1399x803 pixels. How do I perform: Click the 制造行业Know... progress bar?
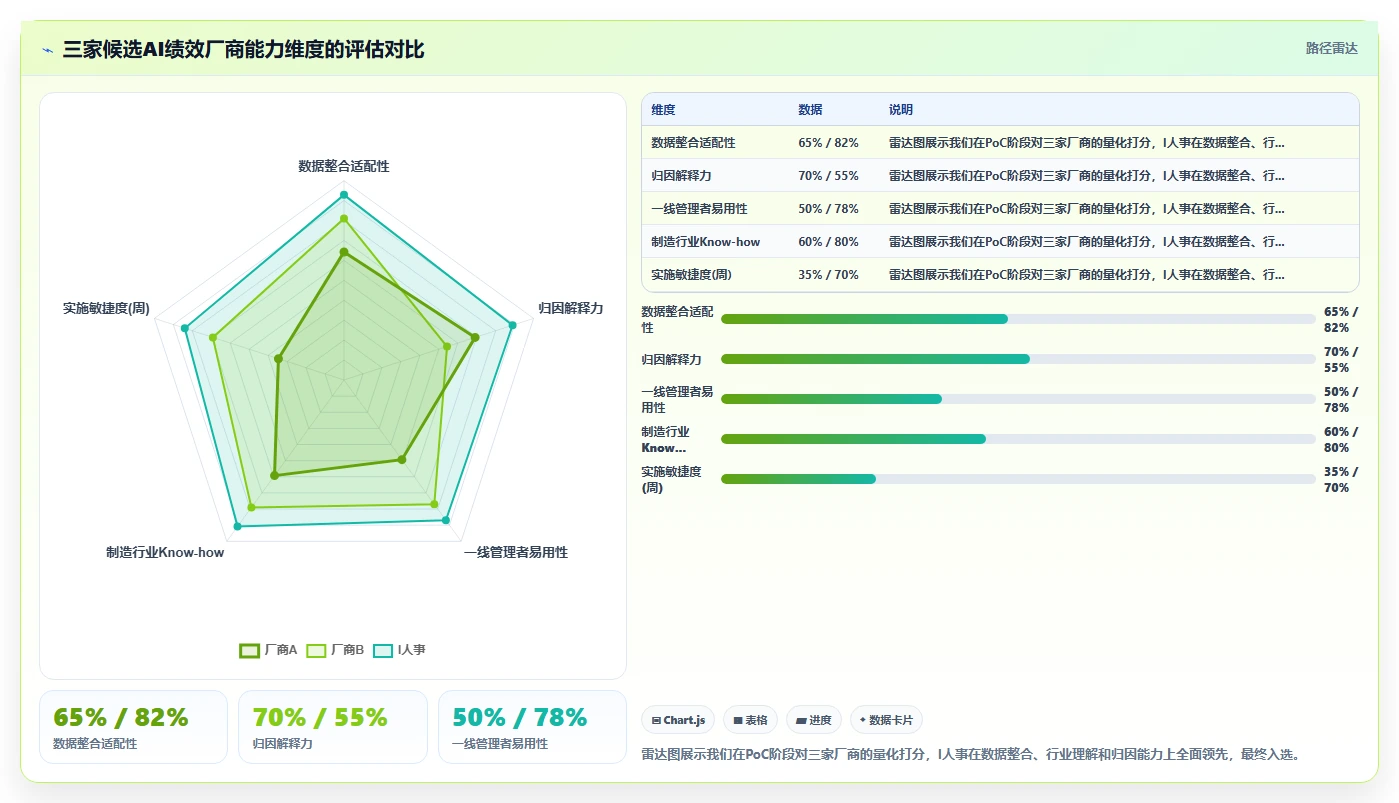[x=1018, y=439]
